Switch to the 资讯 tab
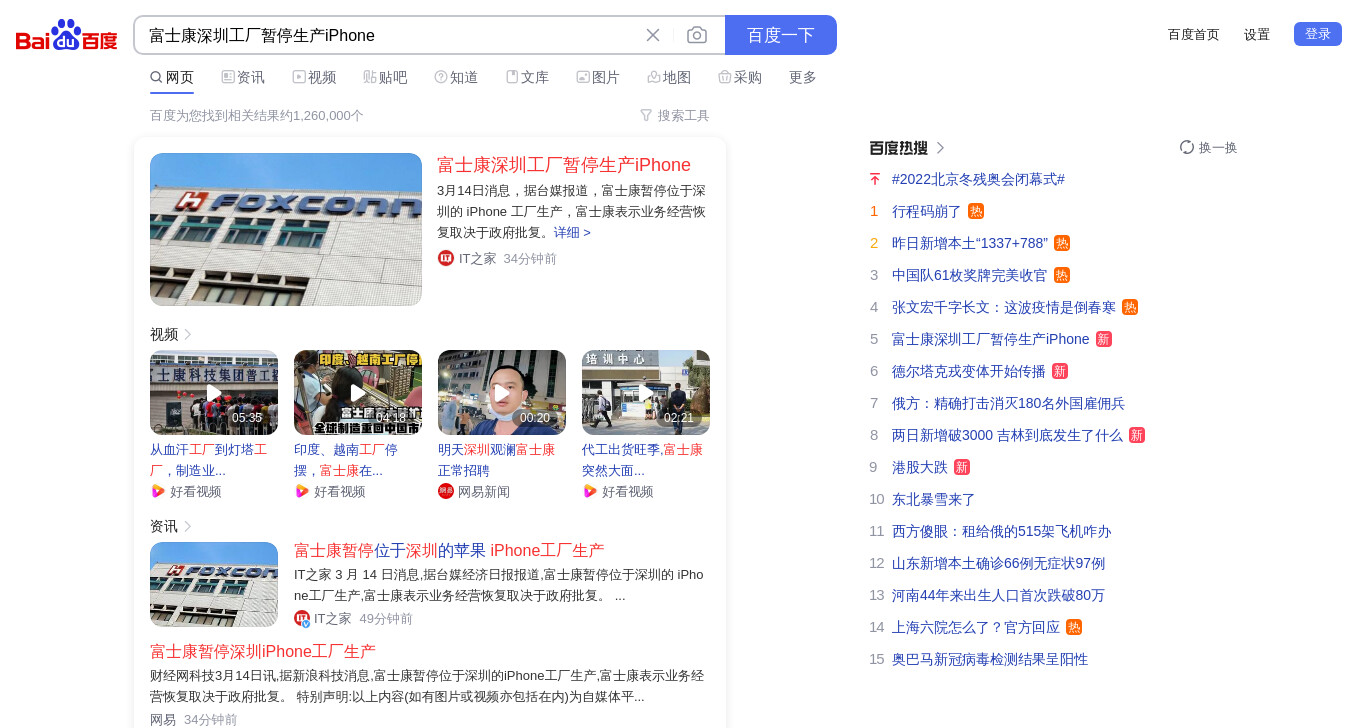The image size is (1366, 728). point(243,77)
